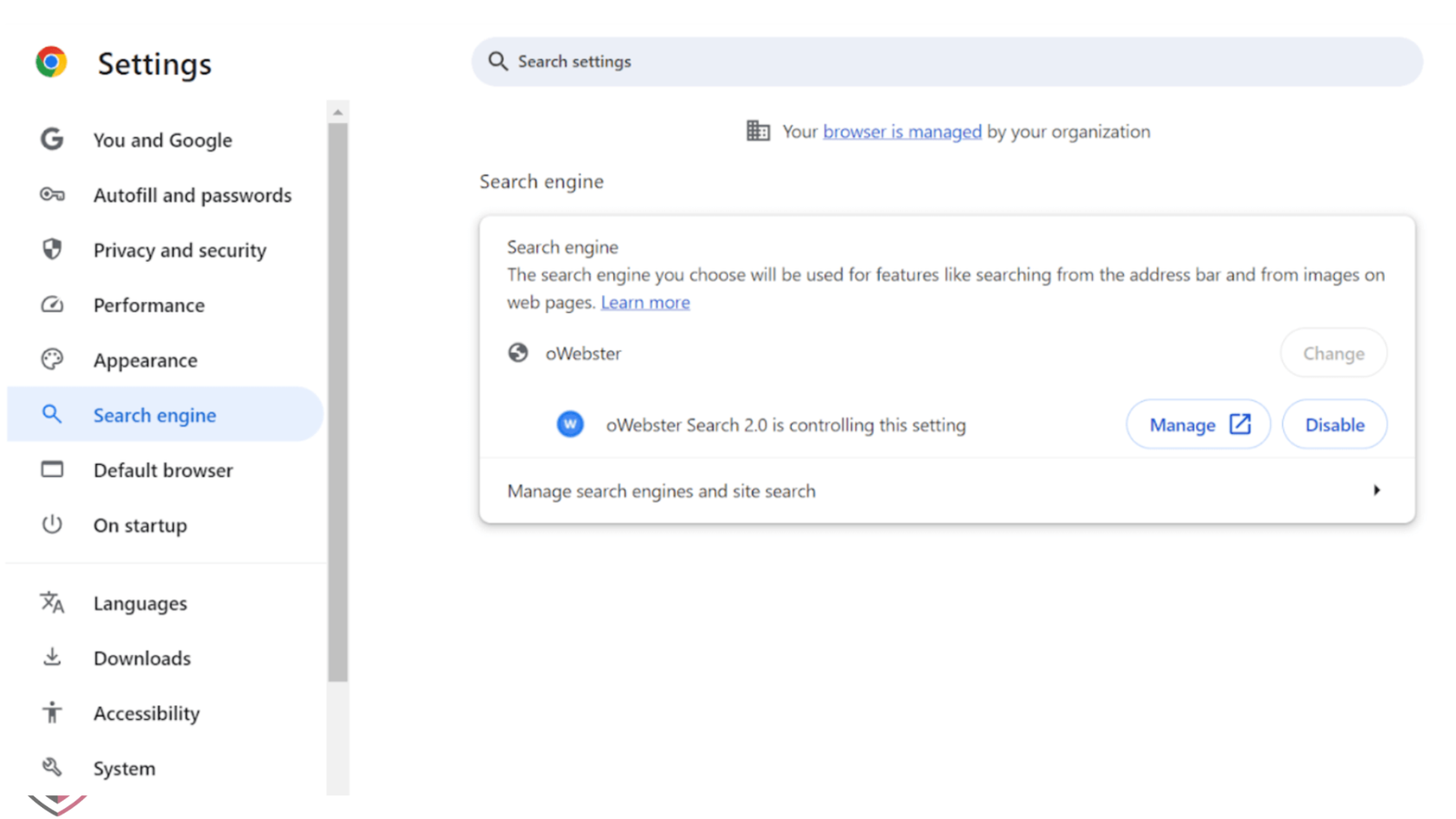This screenshot has height=819, width=1456.
Task: Click the sidebar scrollbar thumb
Action: click(338, 402)
